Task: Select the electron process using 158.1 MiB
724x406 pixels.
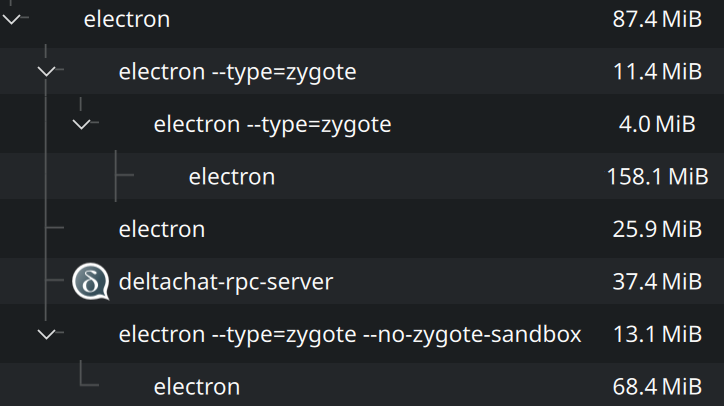Action: (x=362, y=176)
